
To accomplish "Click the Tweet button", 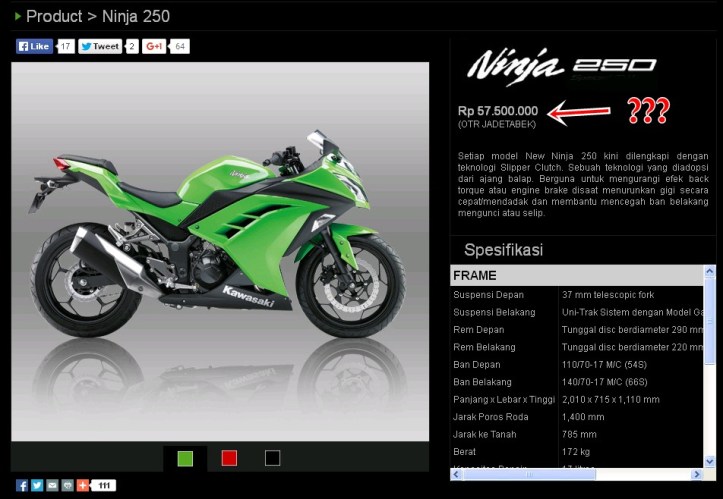I will pos(100,46).
